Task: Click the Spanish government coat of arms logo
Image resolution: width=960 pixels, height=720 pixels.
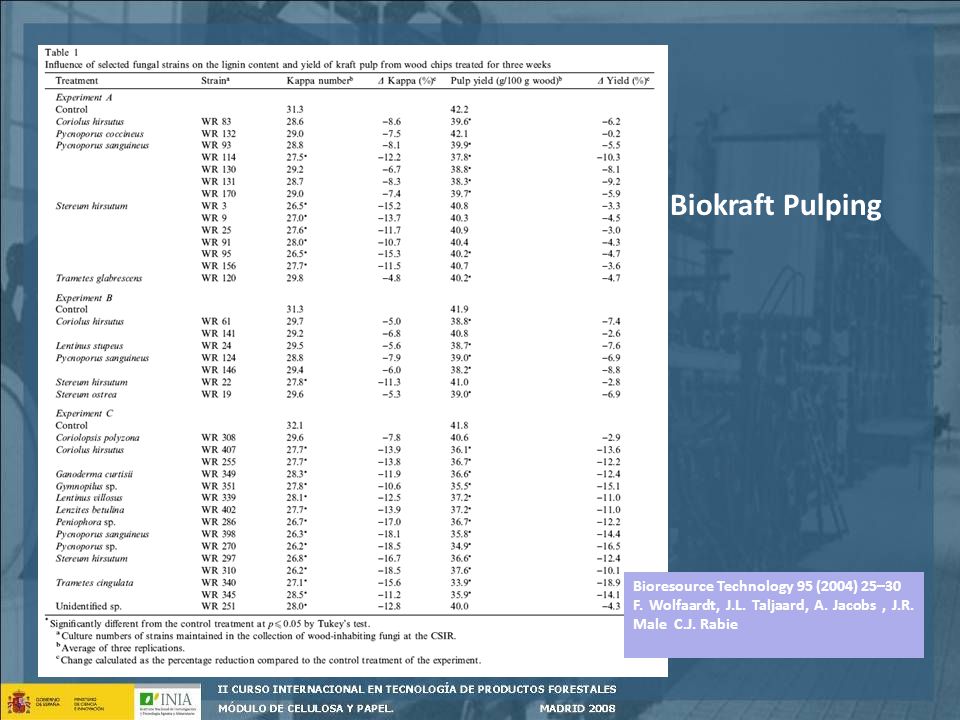Action: [x=19, y=703]
